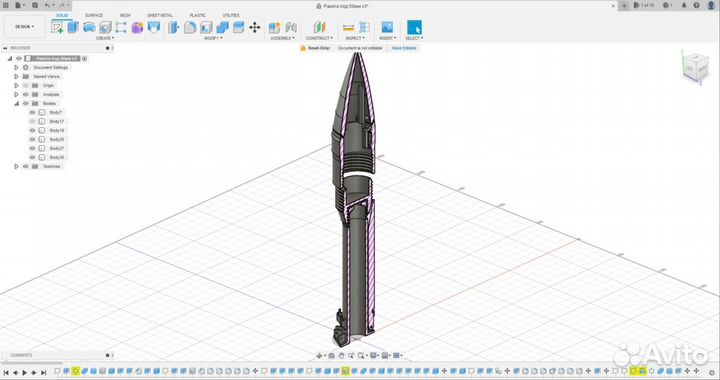Open the INSPECT dropdown menu
The image size is (720, 380).
coord(355,38)
